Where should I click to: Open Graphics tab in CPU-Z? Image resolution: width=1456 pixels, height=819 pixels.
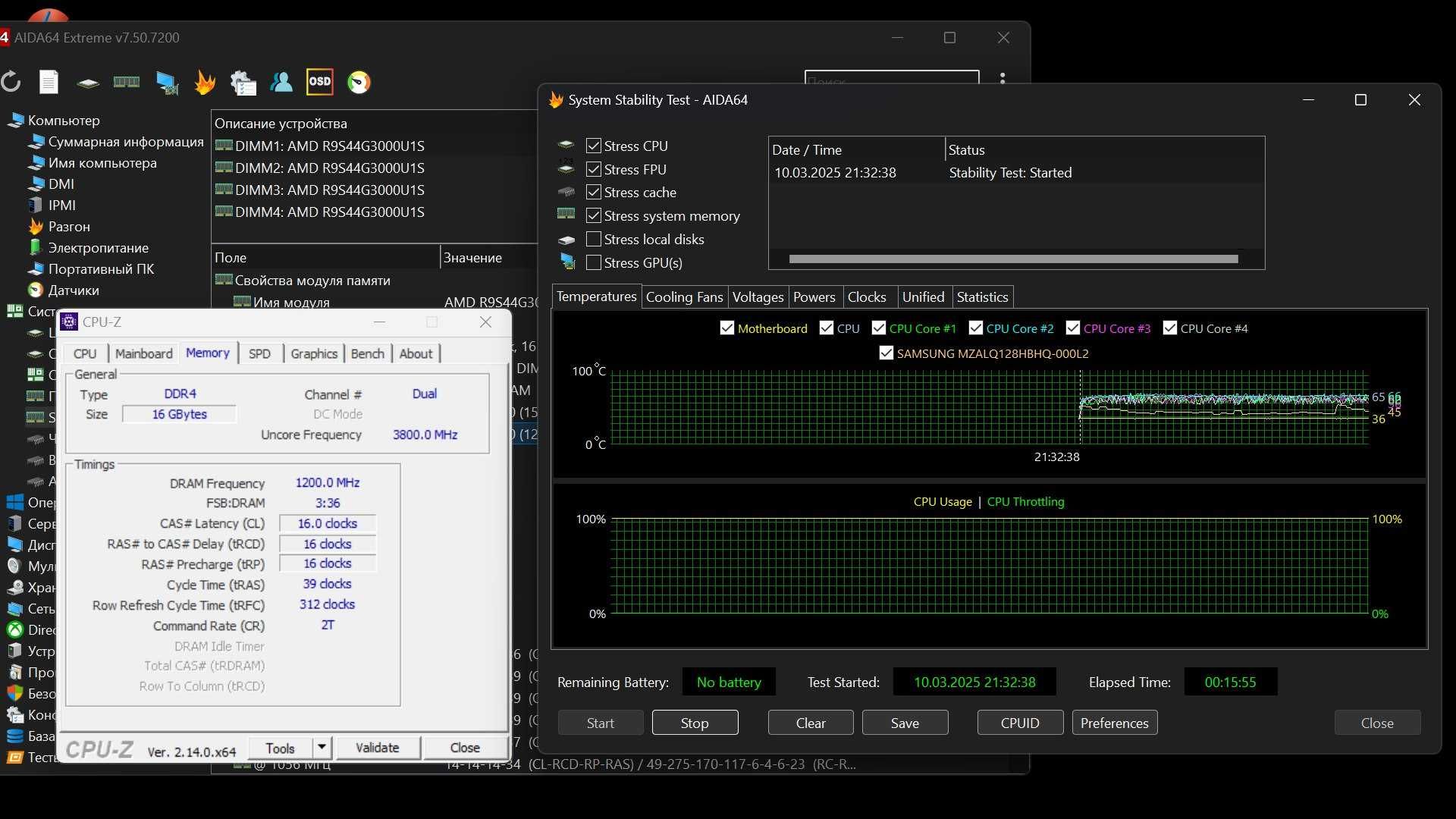(x=314, y=353)
